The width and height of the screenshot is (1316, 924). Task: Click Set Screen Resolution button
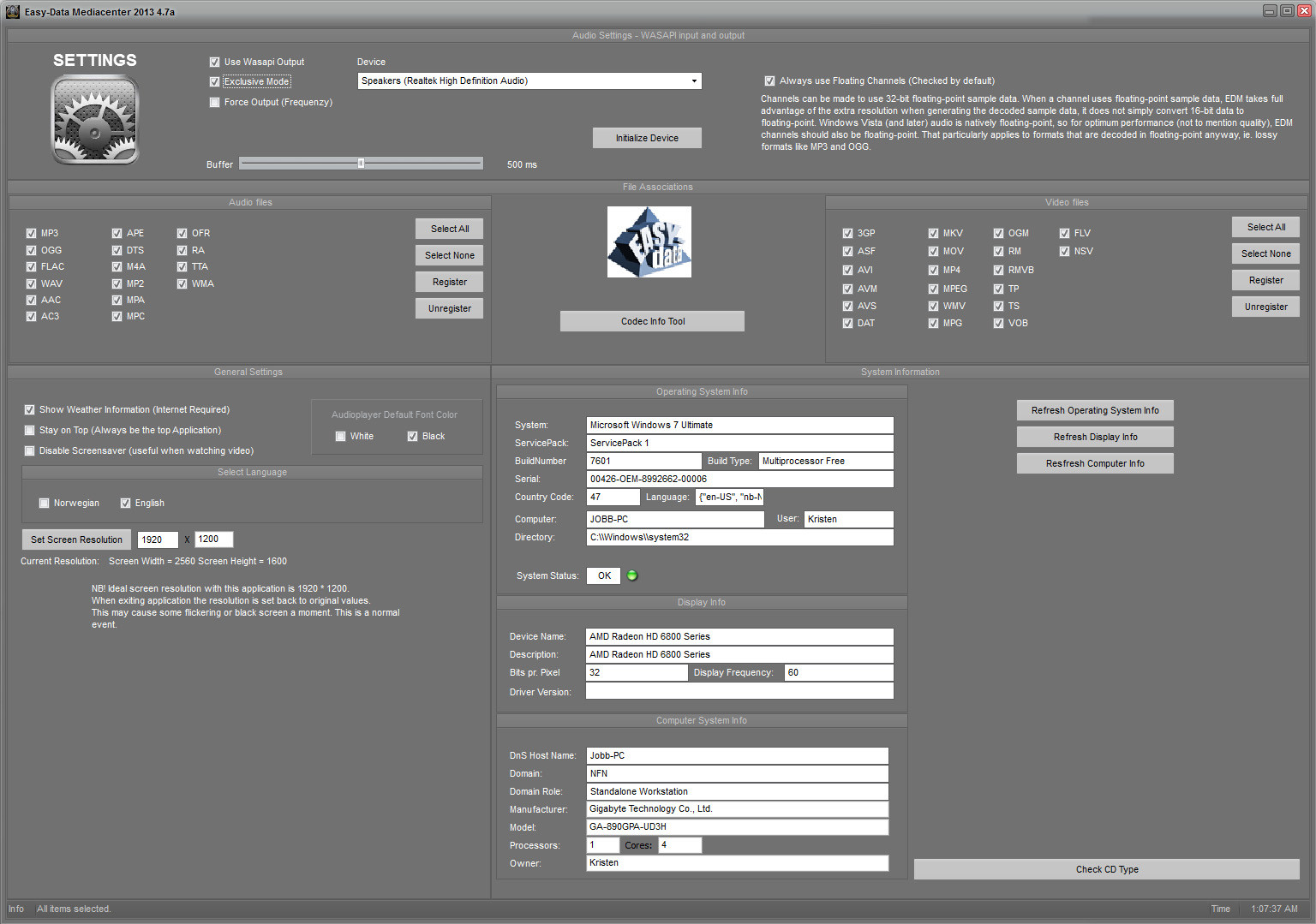tap(76, 539)
